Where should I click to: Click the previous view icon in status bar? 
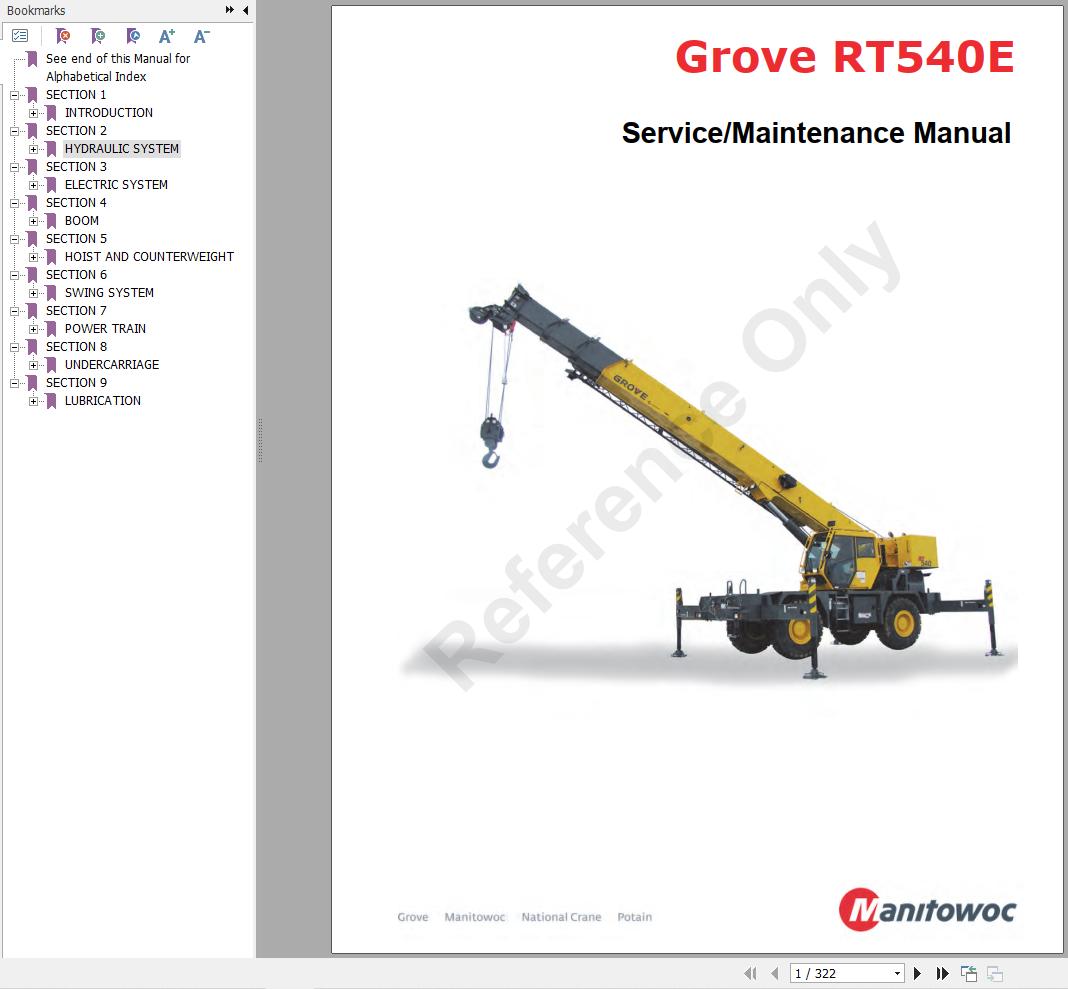(x=968, y=973)
